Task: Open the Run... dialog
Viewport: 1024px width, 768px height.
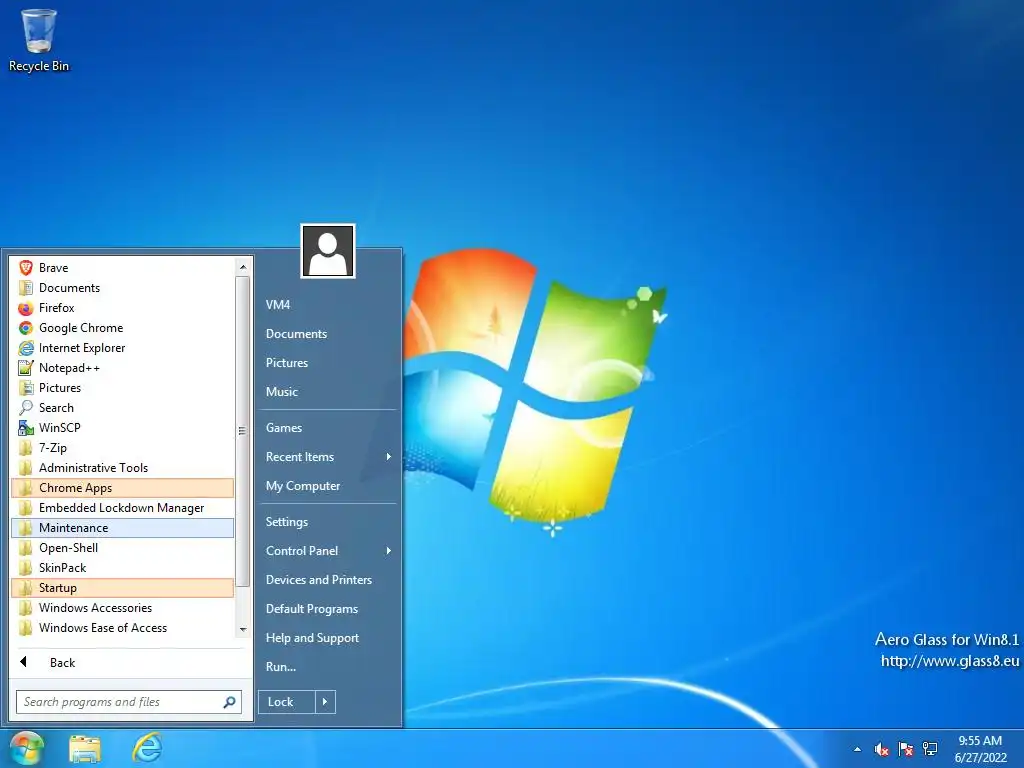Action: pos(281,667)
